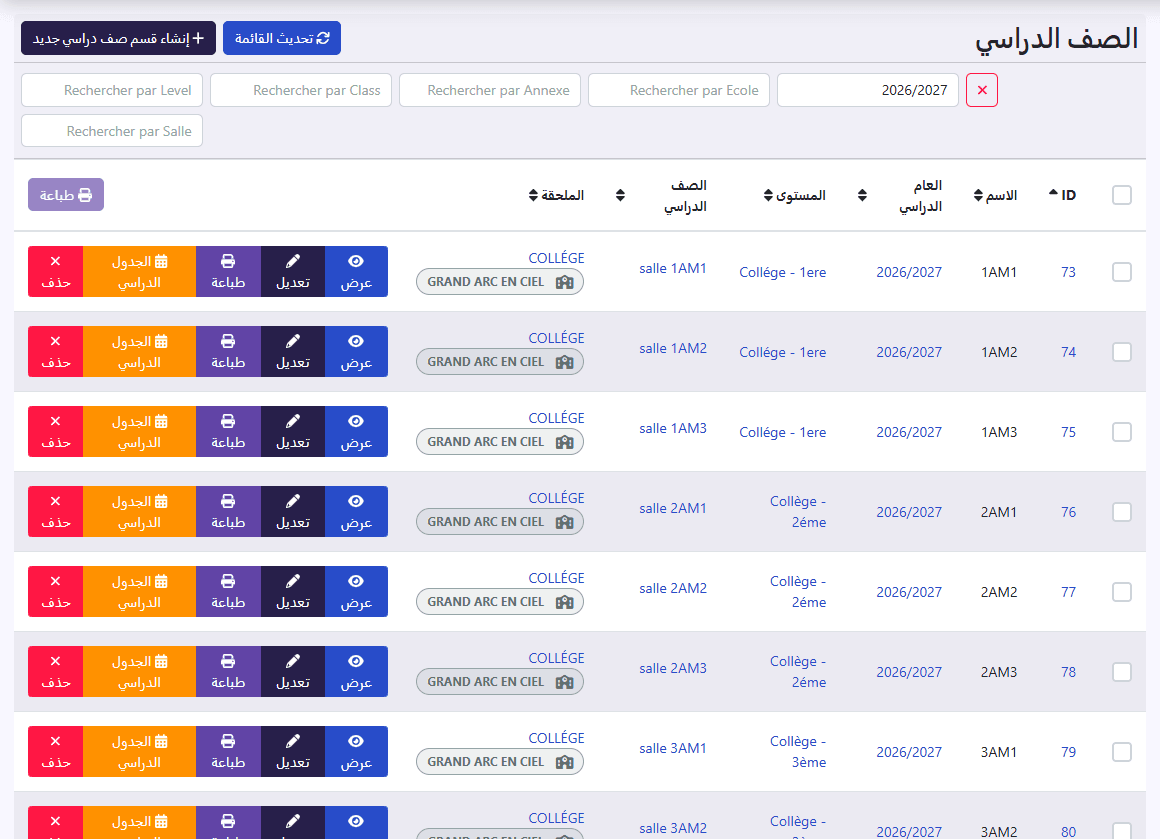This screenshot has height=839, width=1160.
Task: Print (طباعة) row 1AM3
Action: click(x=228, y=431)
